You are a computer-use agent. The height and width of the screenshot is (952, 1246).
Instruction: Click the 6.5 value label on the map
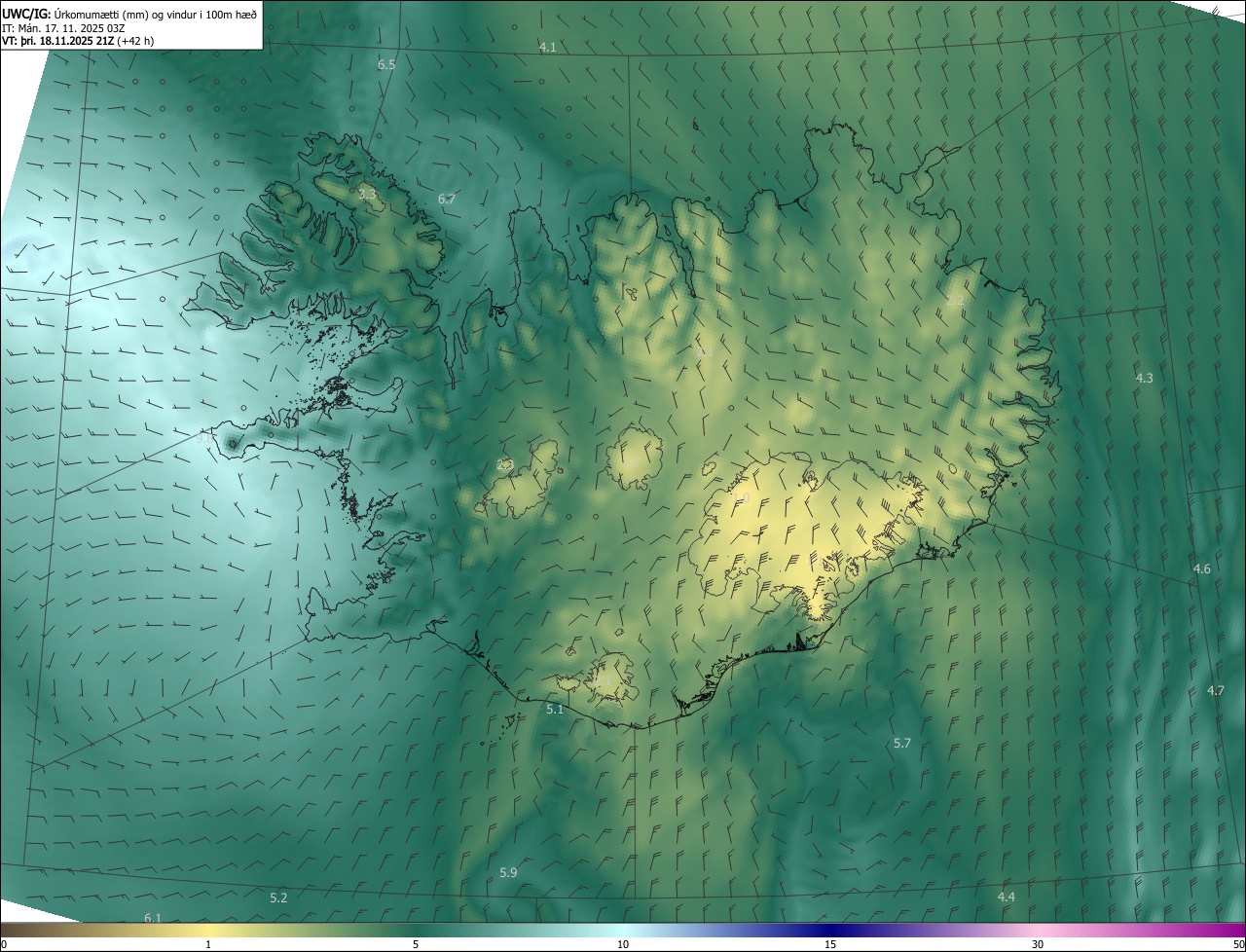click(x=386, y=64)
